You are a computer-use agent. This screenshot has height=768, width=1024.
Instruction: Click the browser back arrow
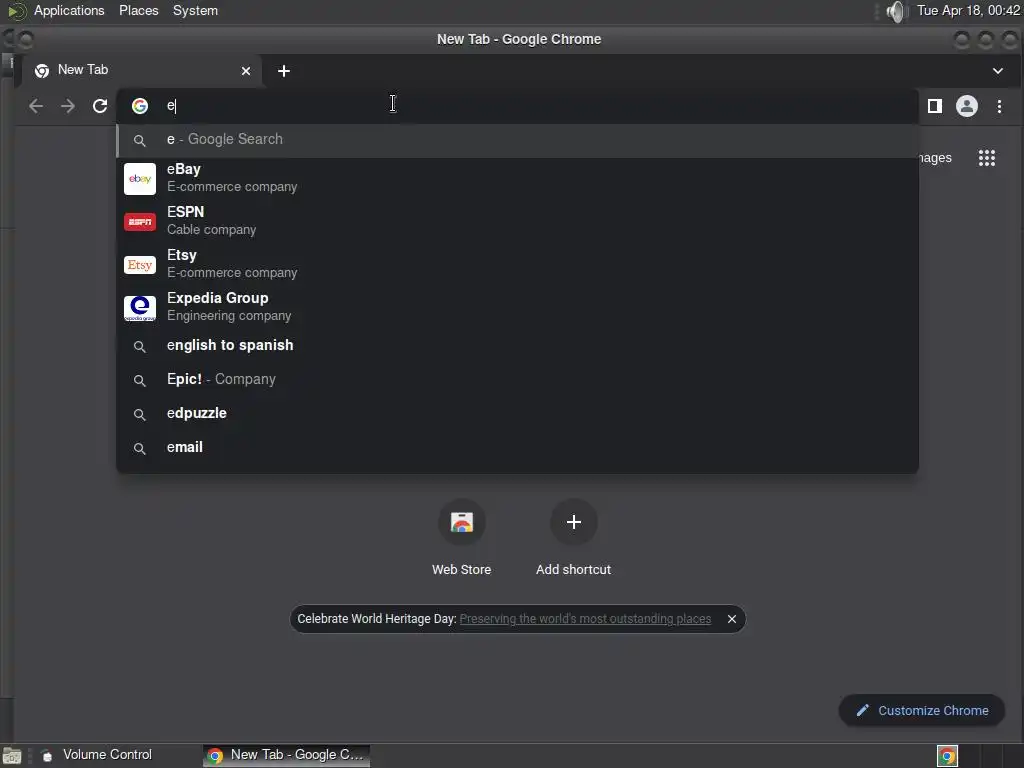tap(36, 106)
